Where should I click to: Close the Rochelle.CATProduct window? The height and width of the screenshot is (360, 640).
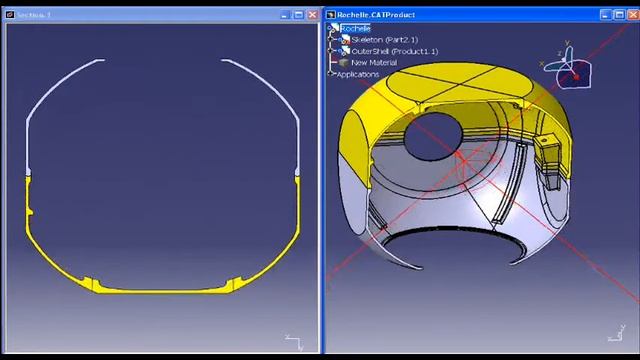pyautogui.click(x=633, y=15)
